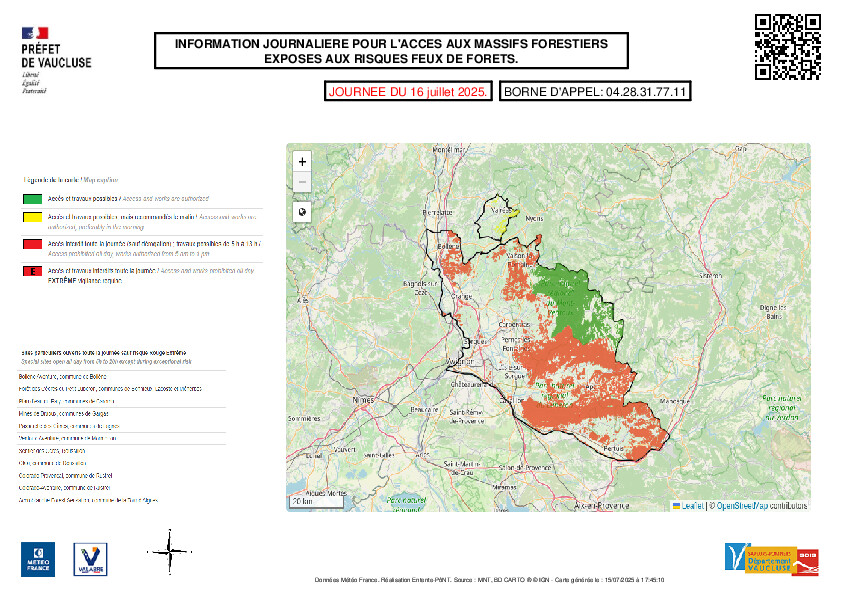Click "BORNE D'APPEL: 04.28.31.77.11"
The height and width of the screenshot is (595, 842).
pyautogui.click(x=595, y=91)
